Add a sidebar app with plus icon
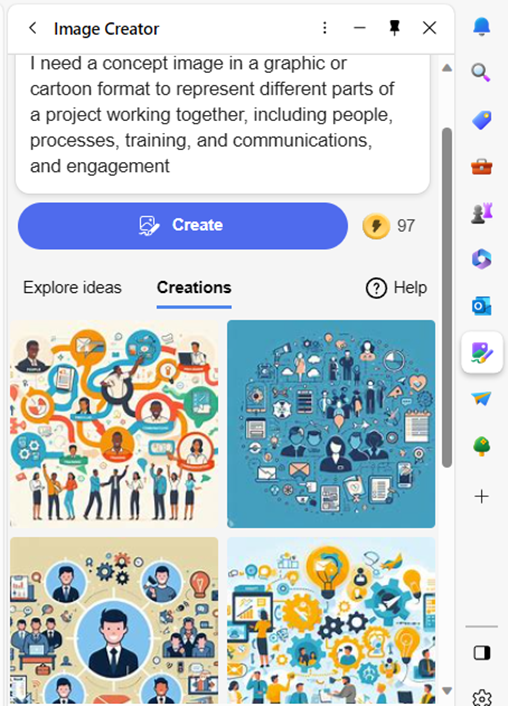The image size is (508, 706). (x=481, y=496)
